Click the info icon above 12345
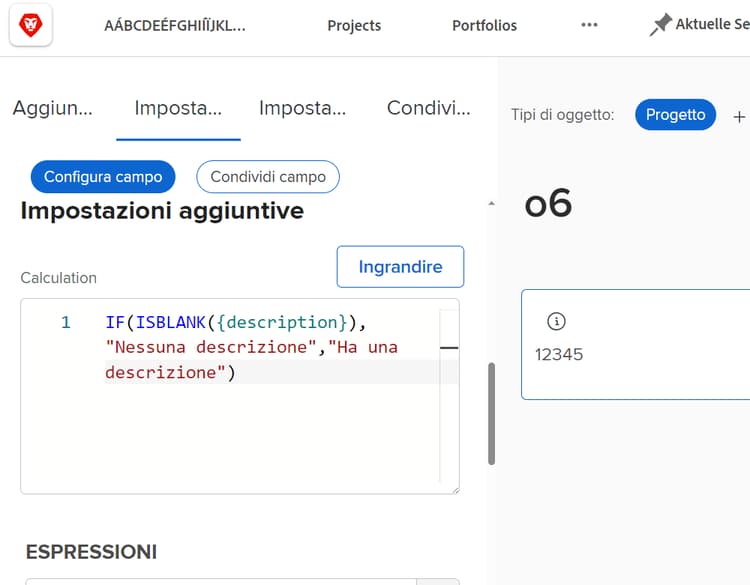 557,321
